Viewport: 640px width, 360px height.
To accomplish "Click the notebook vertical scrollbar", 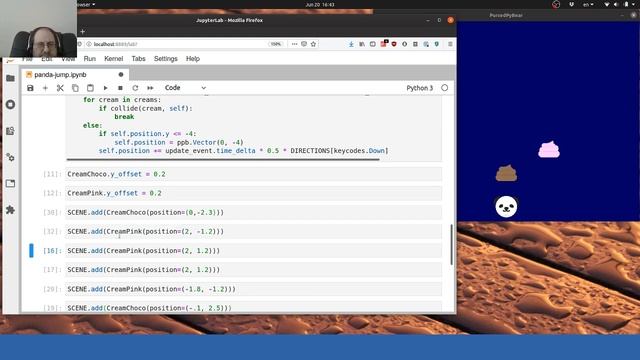I will click(451, 244).
